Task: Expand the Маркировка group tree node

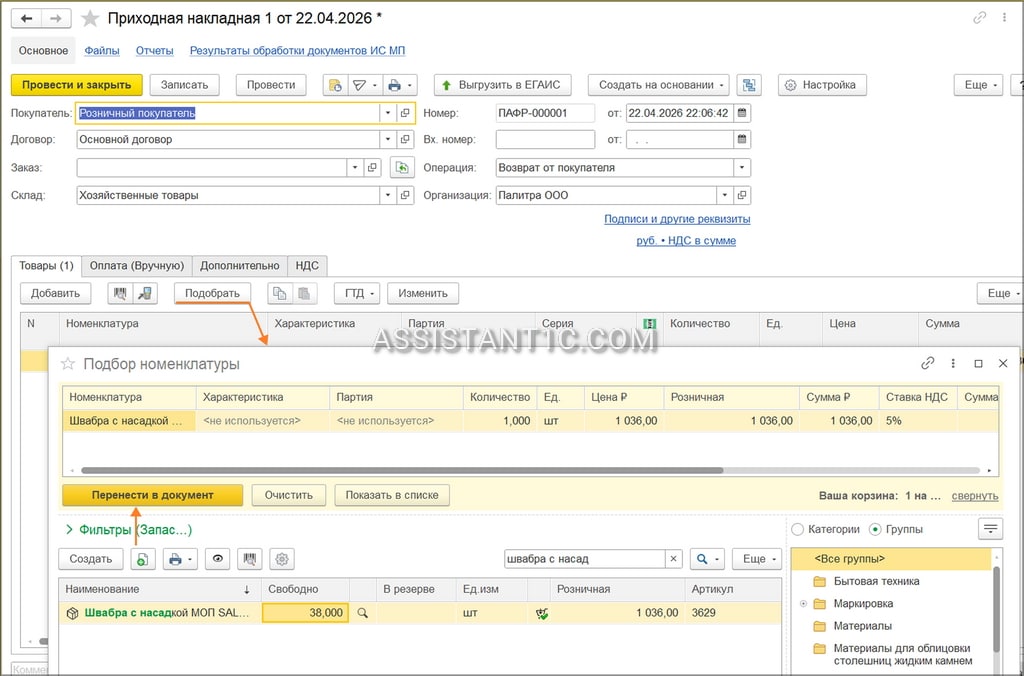Action: [803, 604]
